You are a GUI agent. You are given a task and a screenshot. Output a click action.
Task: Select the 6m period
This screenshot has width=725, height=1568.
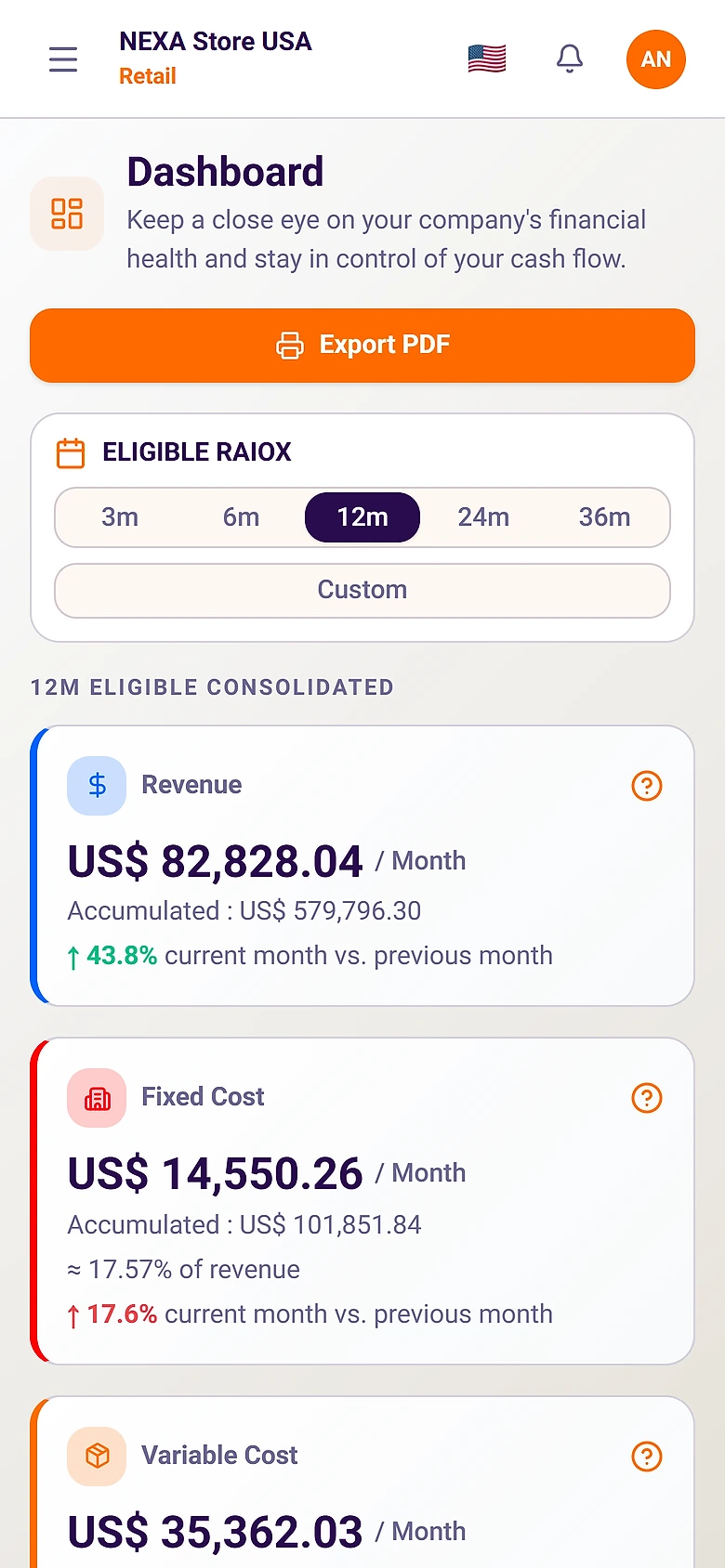tap(241, 517)
